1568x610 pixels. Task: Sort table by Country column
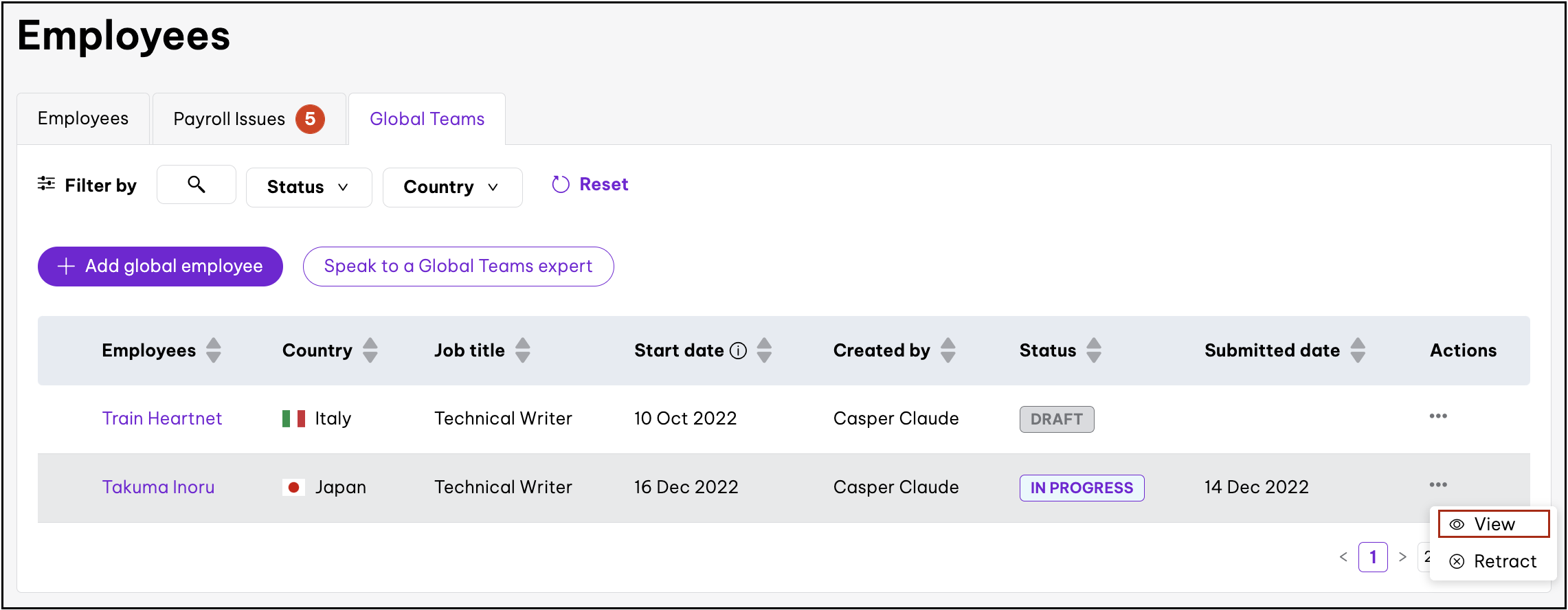pyautogui.click(x=370, y=350)
